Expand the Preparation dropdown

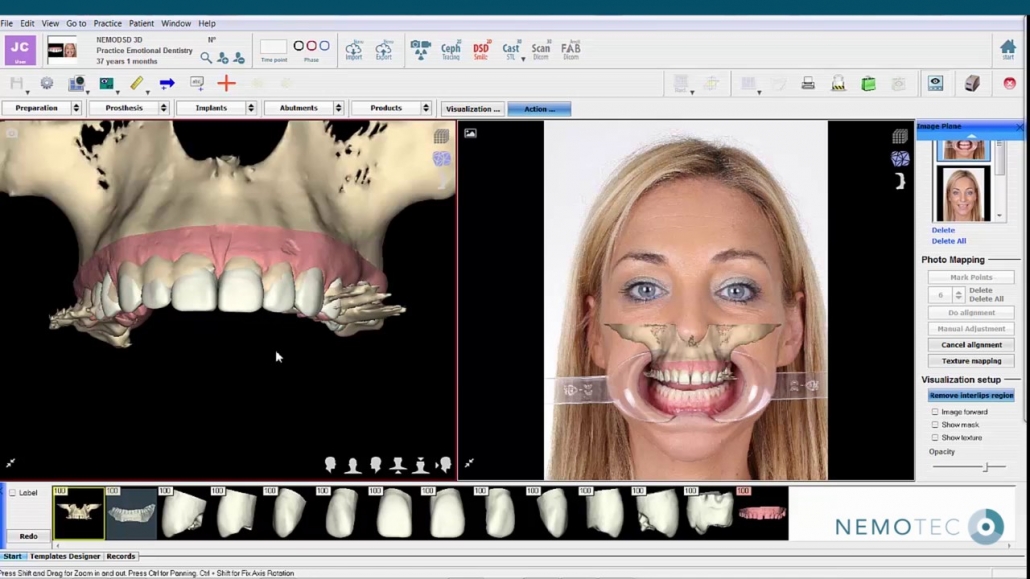click(76, 108)
